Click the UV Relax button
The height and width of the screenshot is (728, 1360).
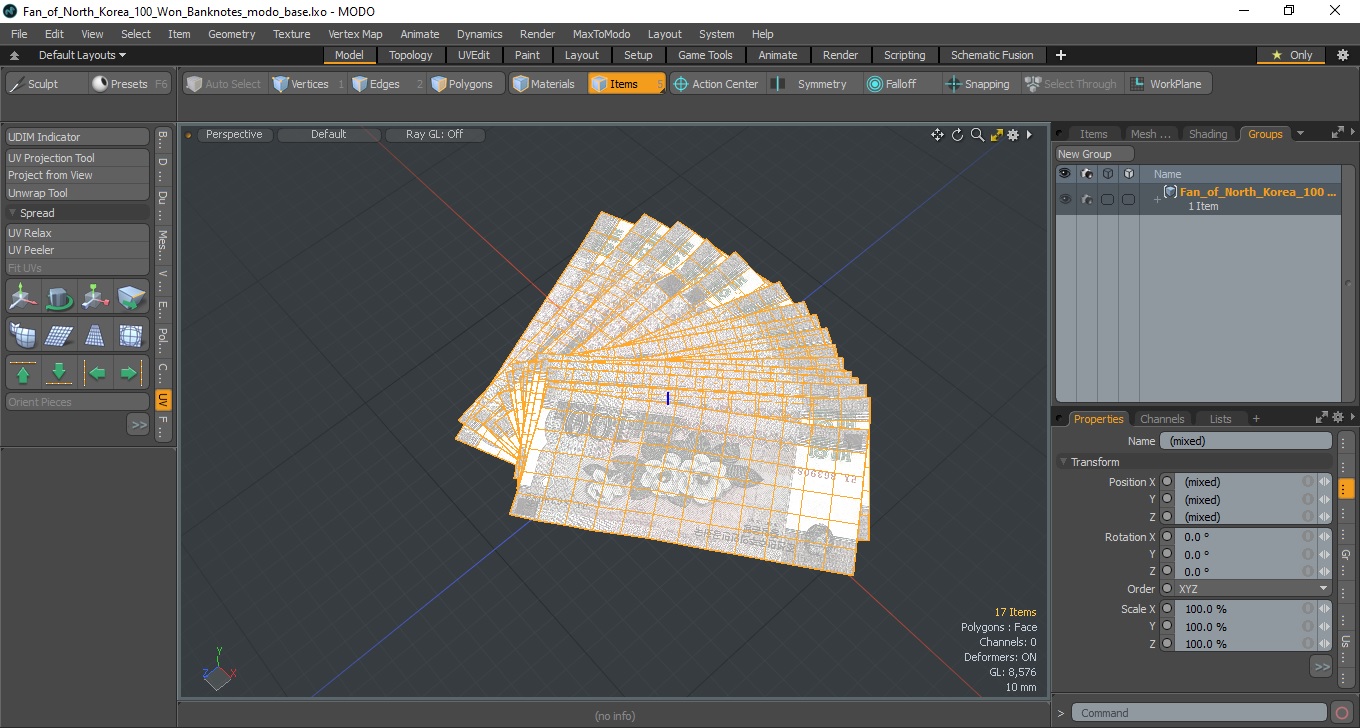[77, 233]
